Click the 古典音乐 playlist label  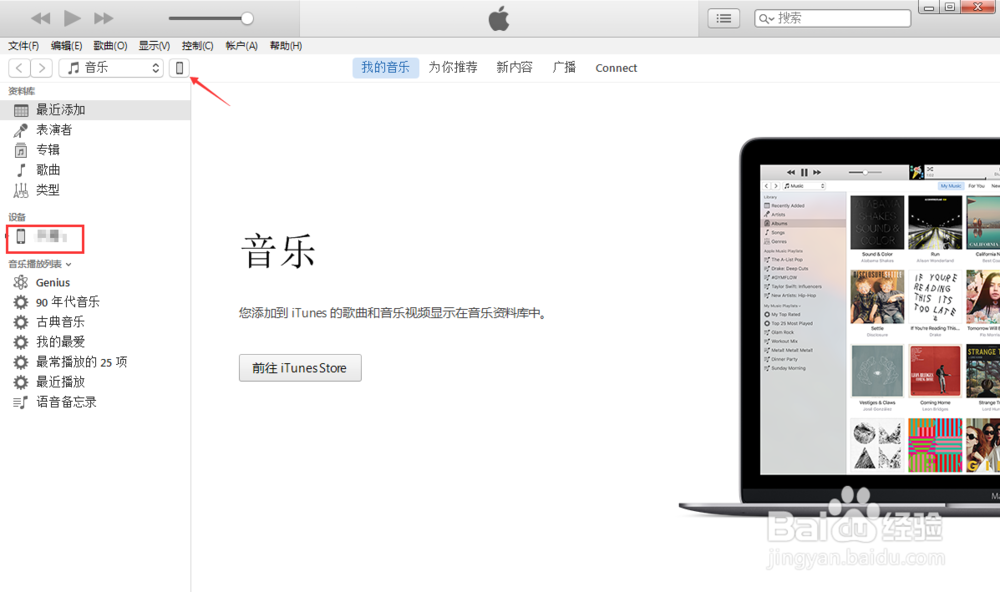point(60,322)
